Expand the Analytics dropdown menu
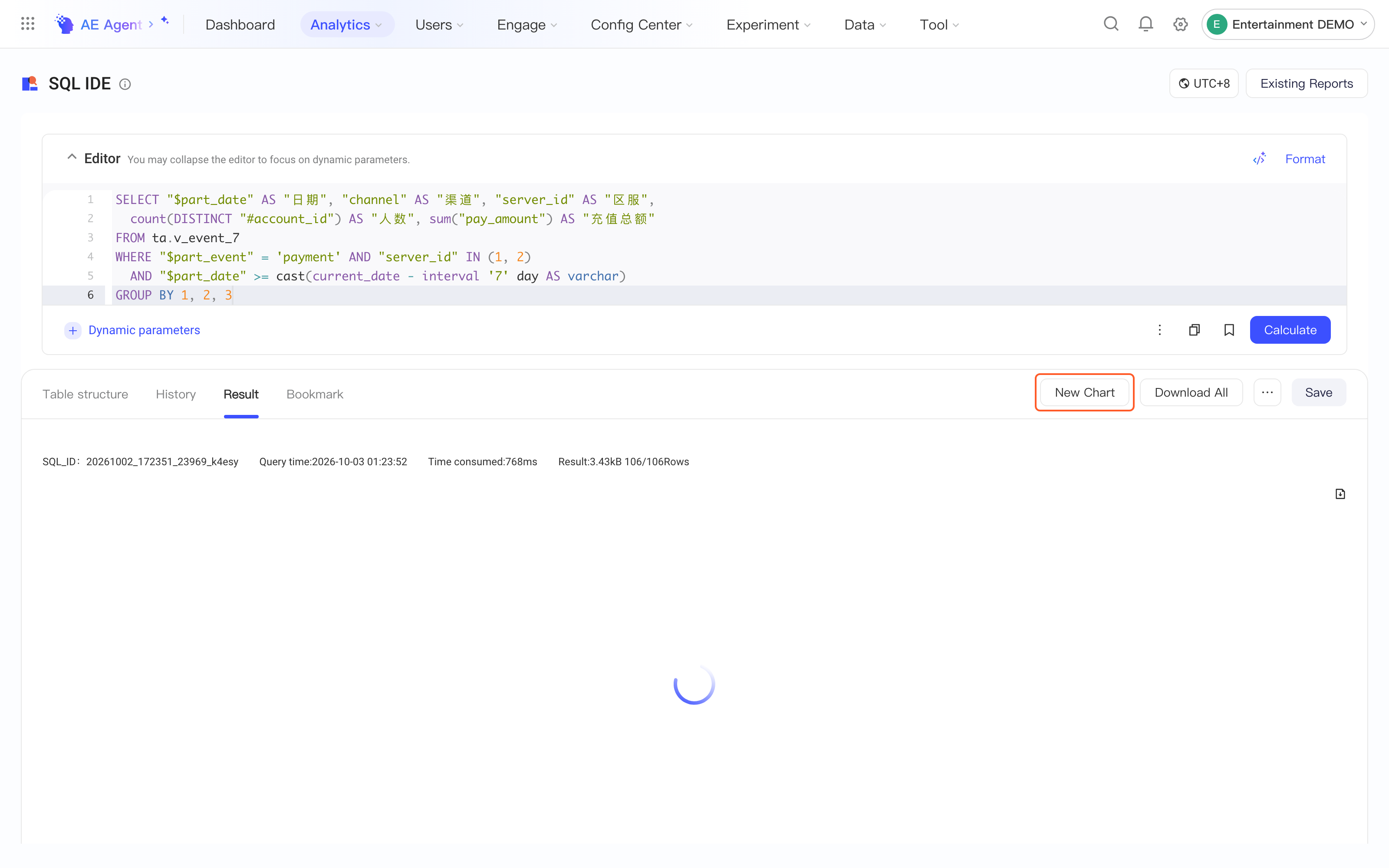Screen dimensions: 1389x868 pos(347,25)
